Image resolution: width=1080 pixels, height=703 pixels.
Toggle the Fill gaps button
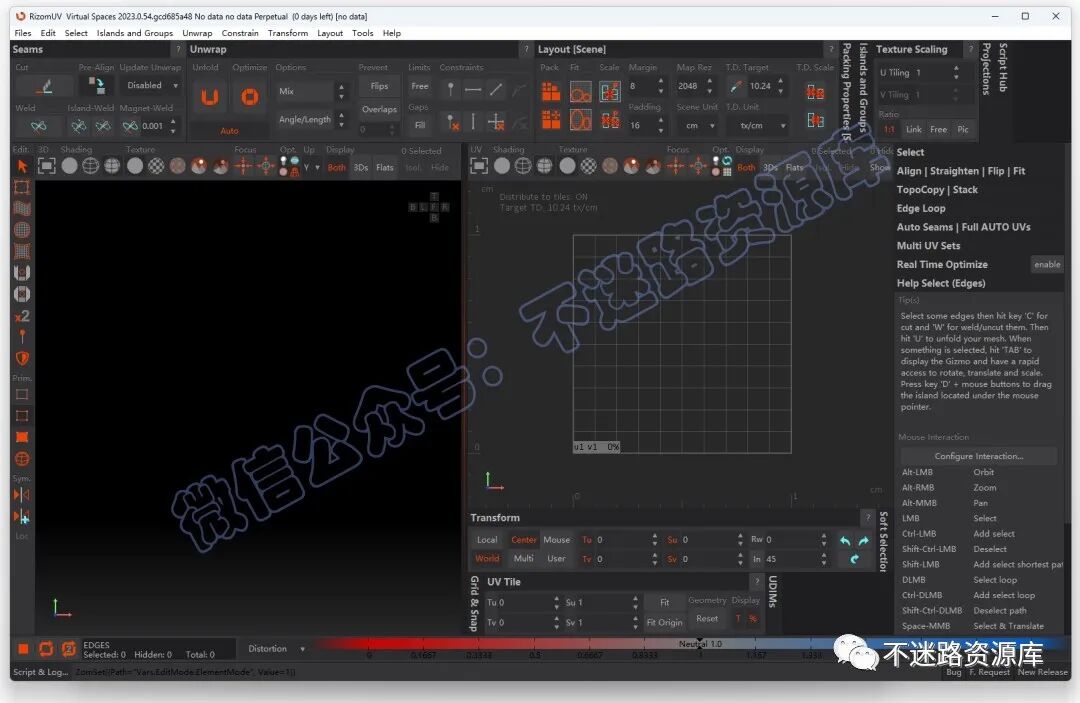tap(419, 125)
